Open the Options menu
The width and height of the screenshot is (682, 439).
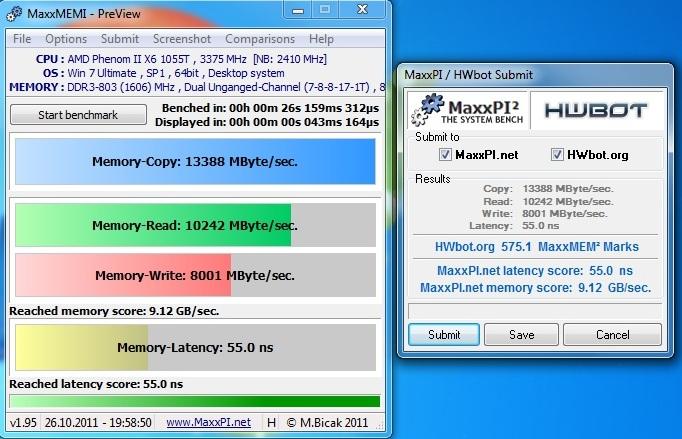pos(66,39)
